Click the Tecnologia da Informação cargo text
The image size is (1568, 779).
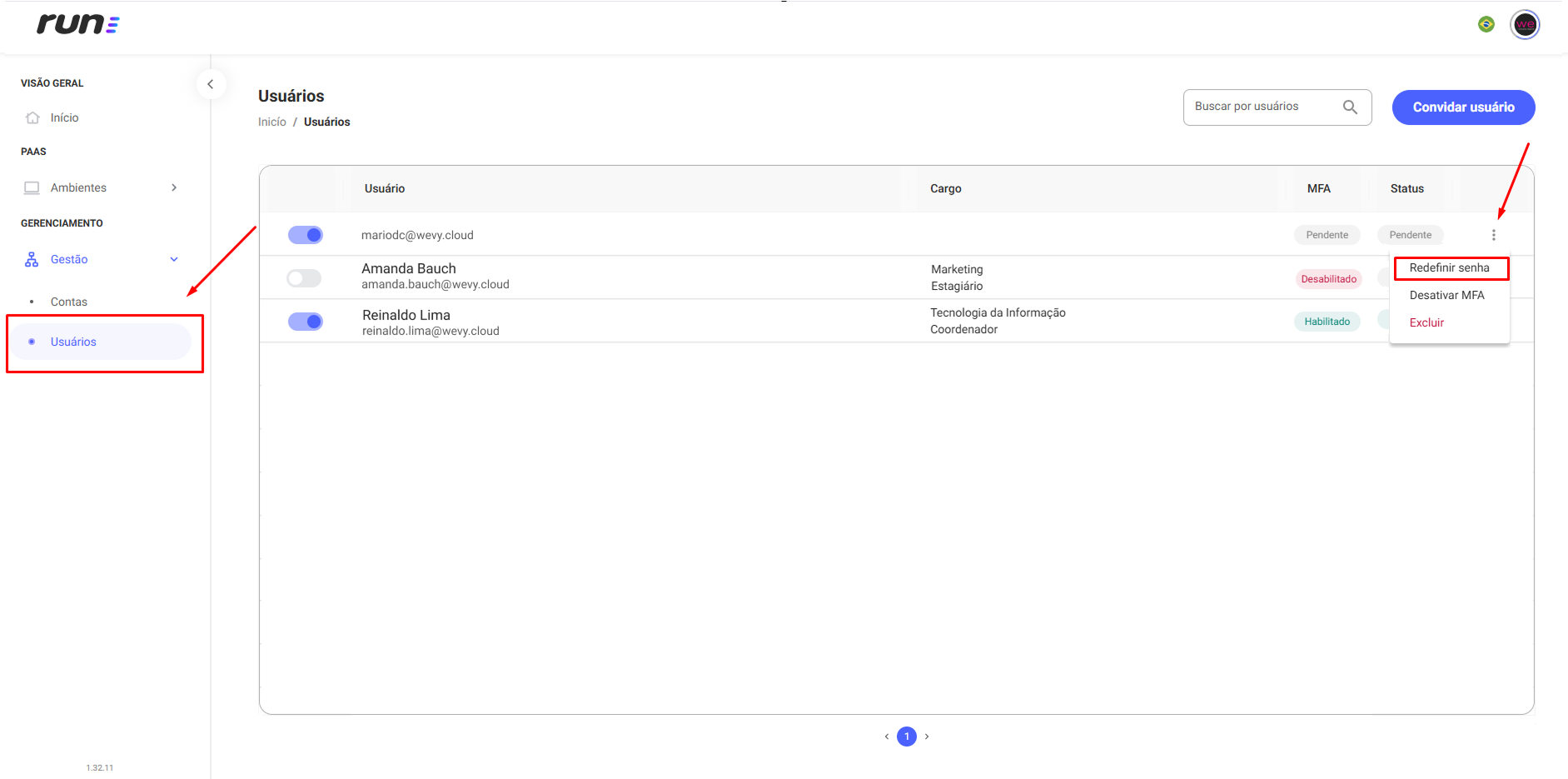998,312
